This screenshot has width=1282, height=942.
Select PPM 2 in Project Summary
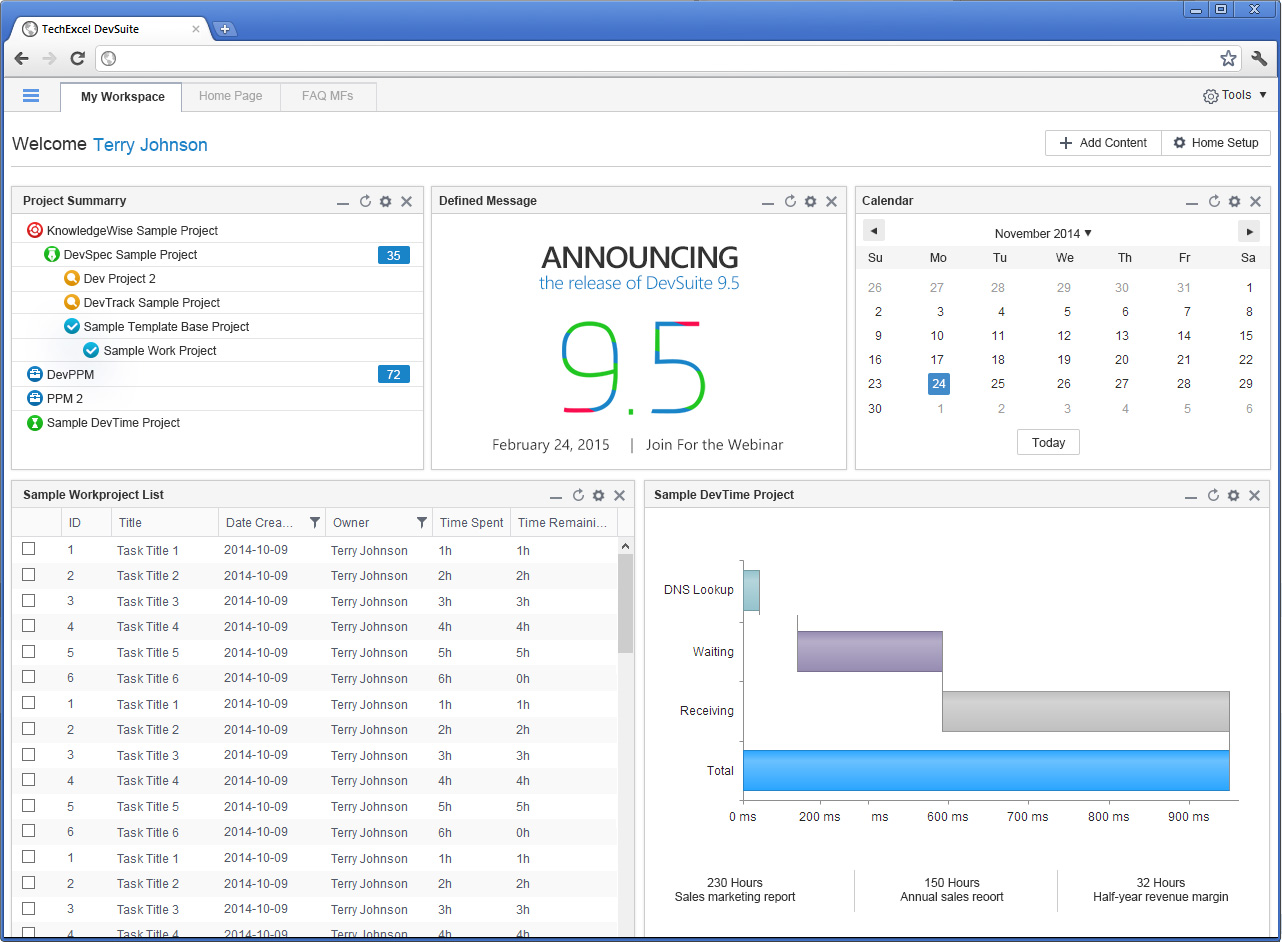click(x=64, y=399)
